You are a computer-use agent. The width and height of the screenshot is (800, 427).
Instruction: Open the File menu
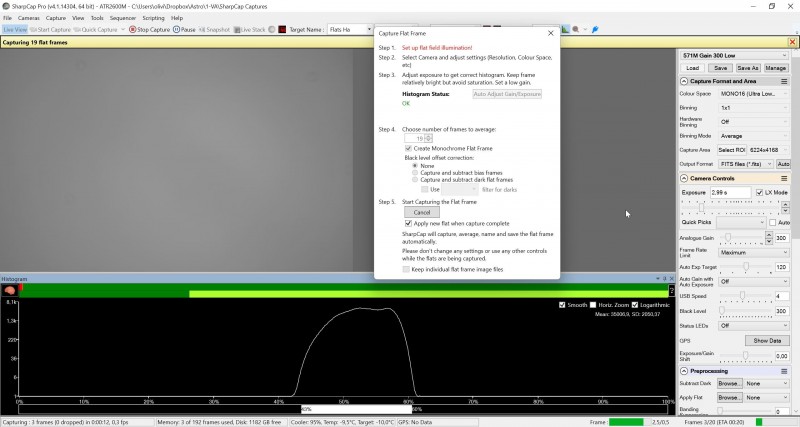[7, 18]
